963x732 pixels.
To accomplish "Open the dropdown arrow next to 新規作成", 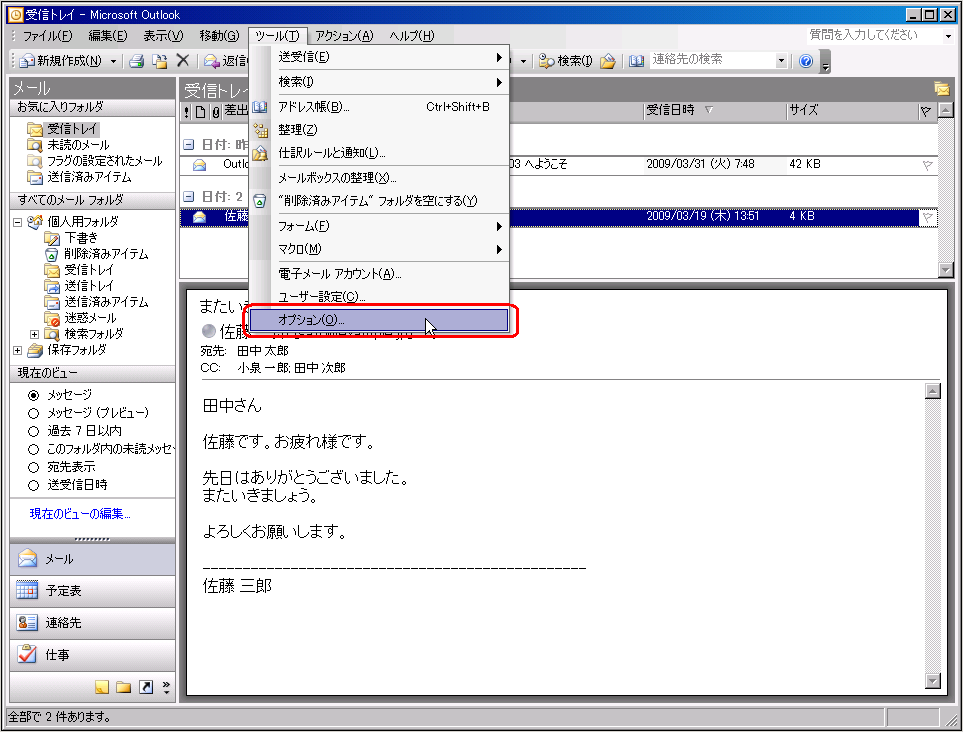I will click(113, 61).
